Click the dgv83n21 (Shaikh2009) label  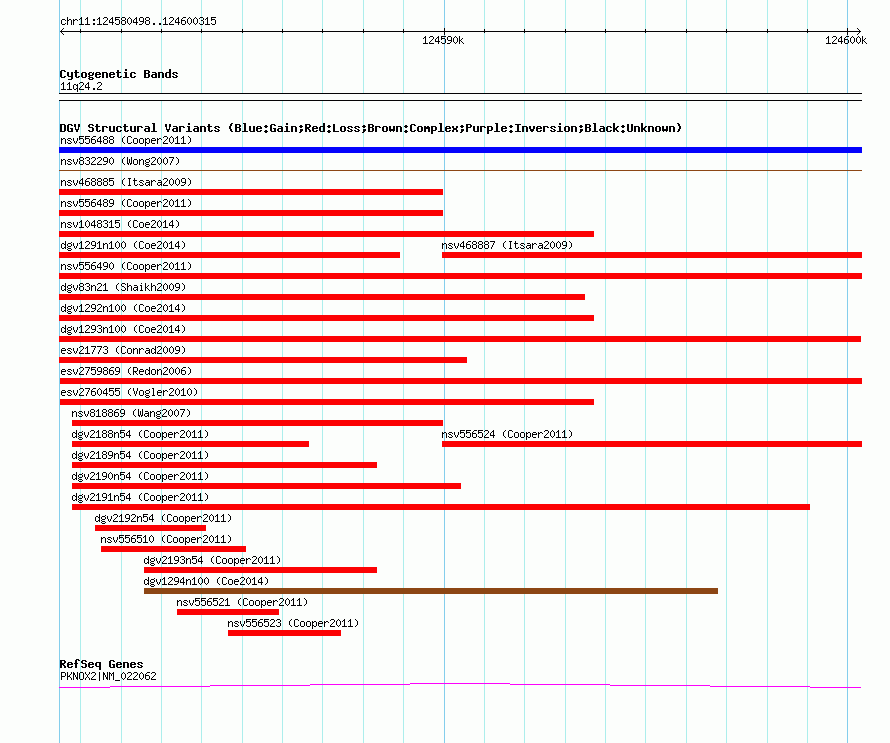point(123,287)
